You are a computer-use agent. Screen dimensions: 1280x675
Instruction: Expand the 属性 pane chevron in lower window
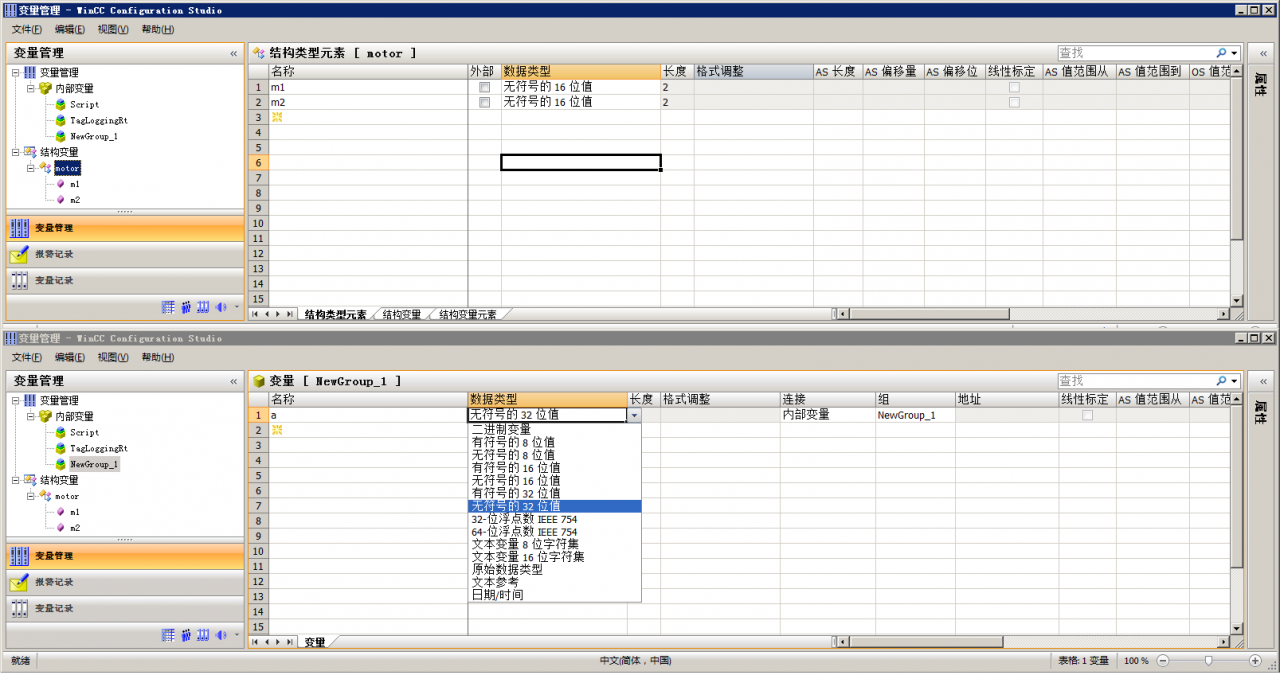(x=1261, y=381)
